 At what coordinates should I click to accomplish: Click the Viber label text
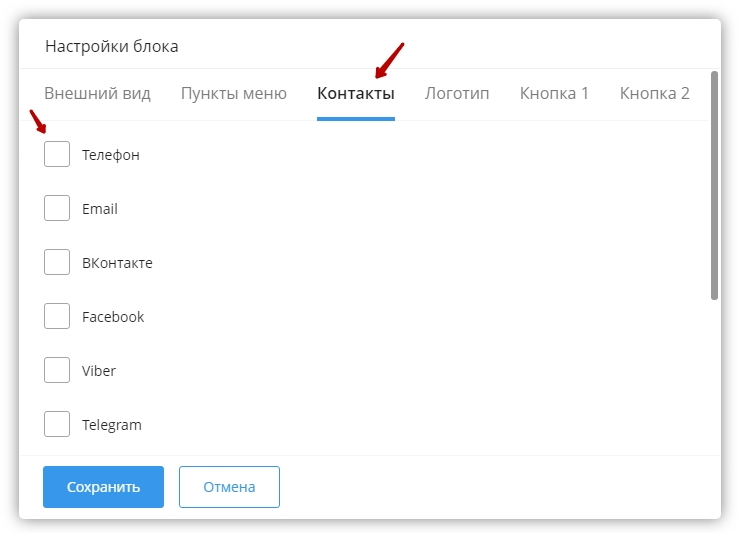[x=99, y=371]
